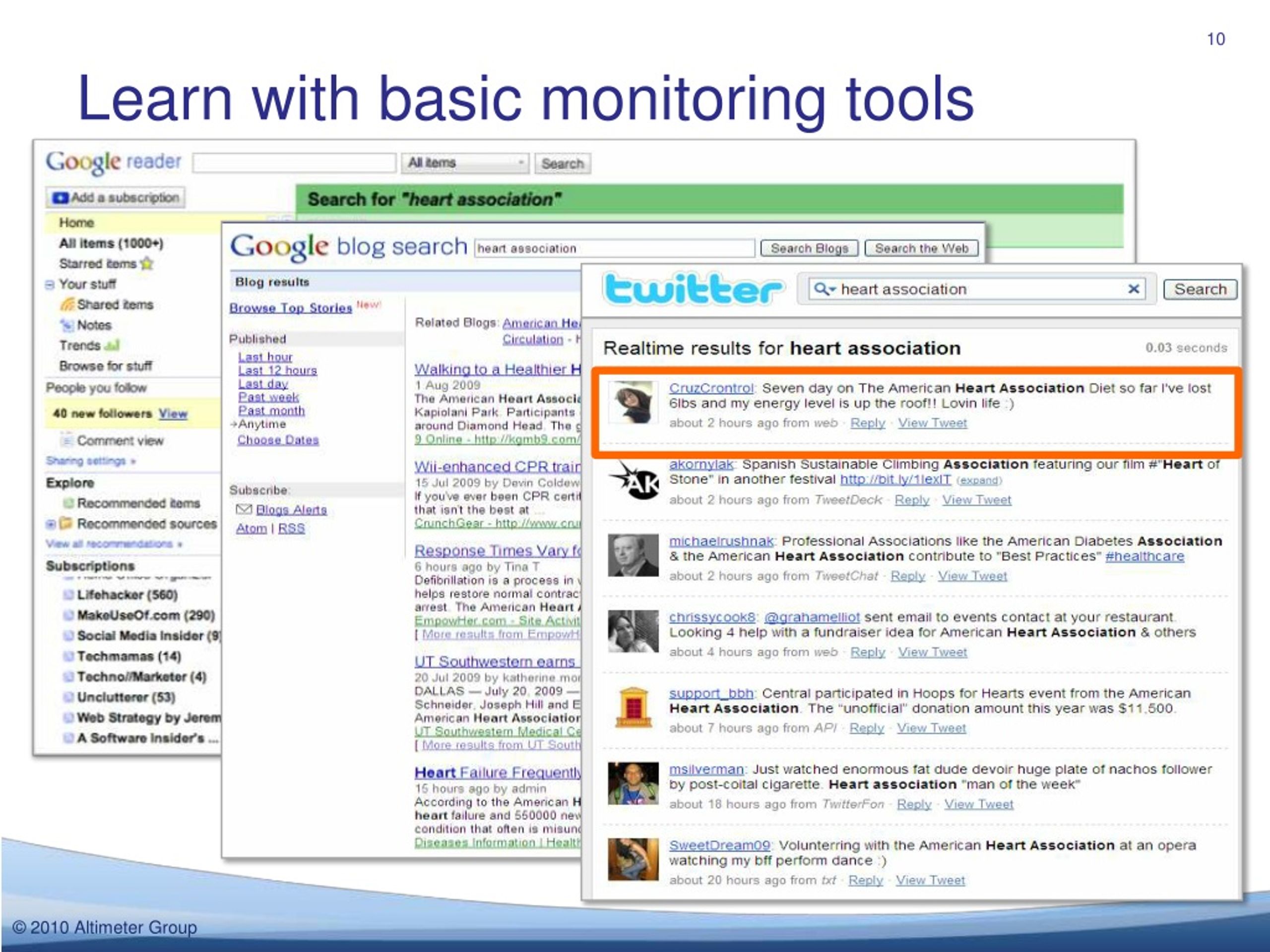Click the blog search query field

[614, 248]
